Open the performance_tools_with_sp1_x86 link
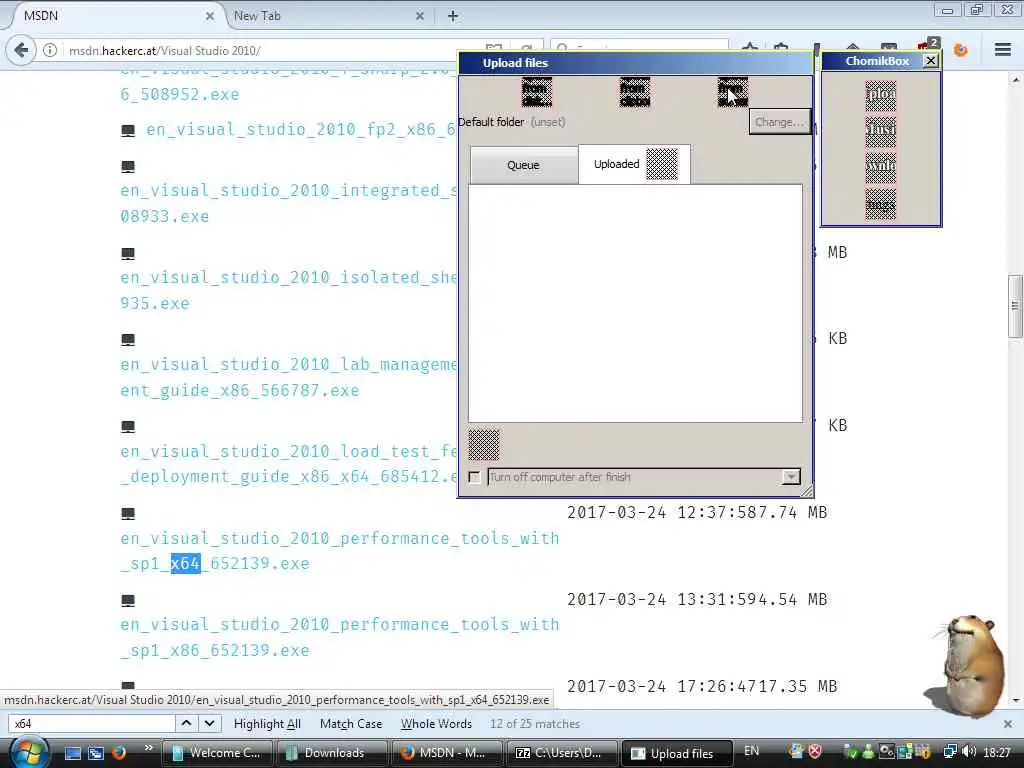Image resolution: width=1024 pixels, height=768 pixels. [340, 637]
